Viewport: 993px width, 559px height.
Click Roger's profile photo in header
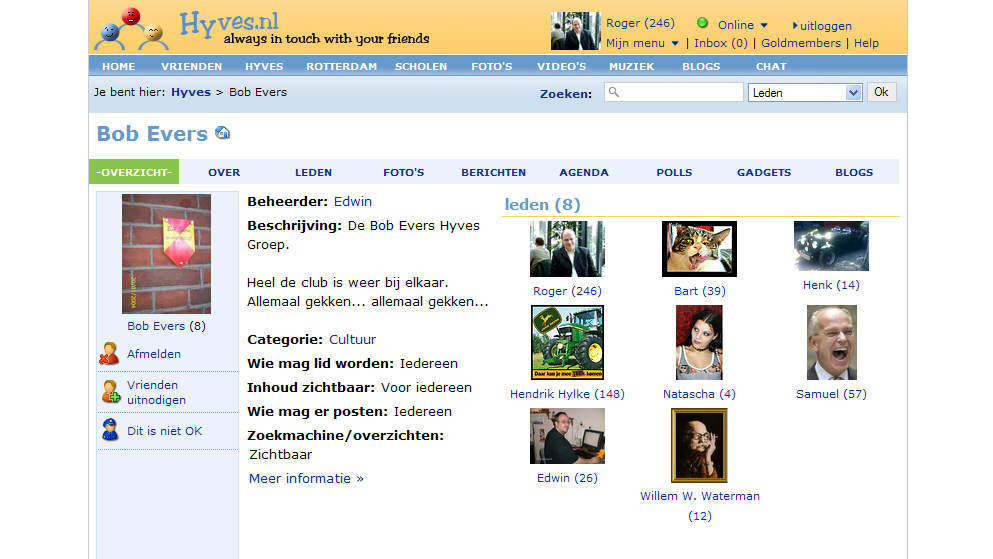tap(575, 31)
